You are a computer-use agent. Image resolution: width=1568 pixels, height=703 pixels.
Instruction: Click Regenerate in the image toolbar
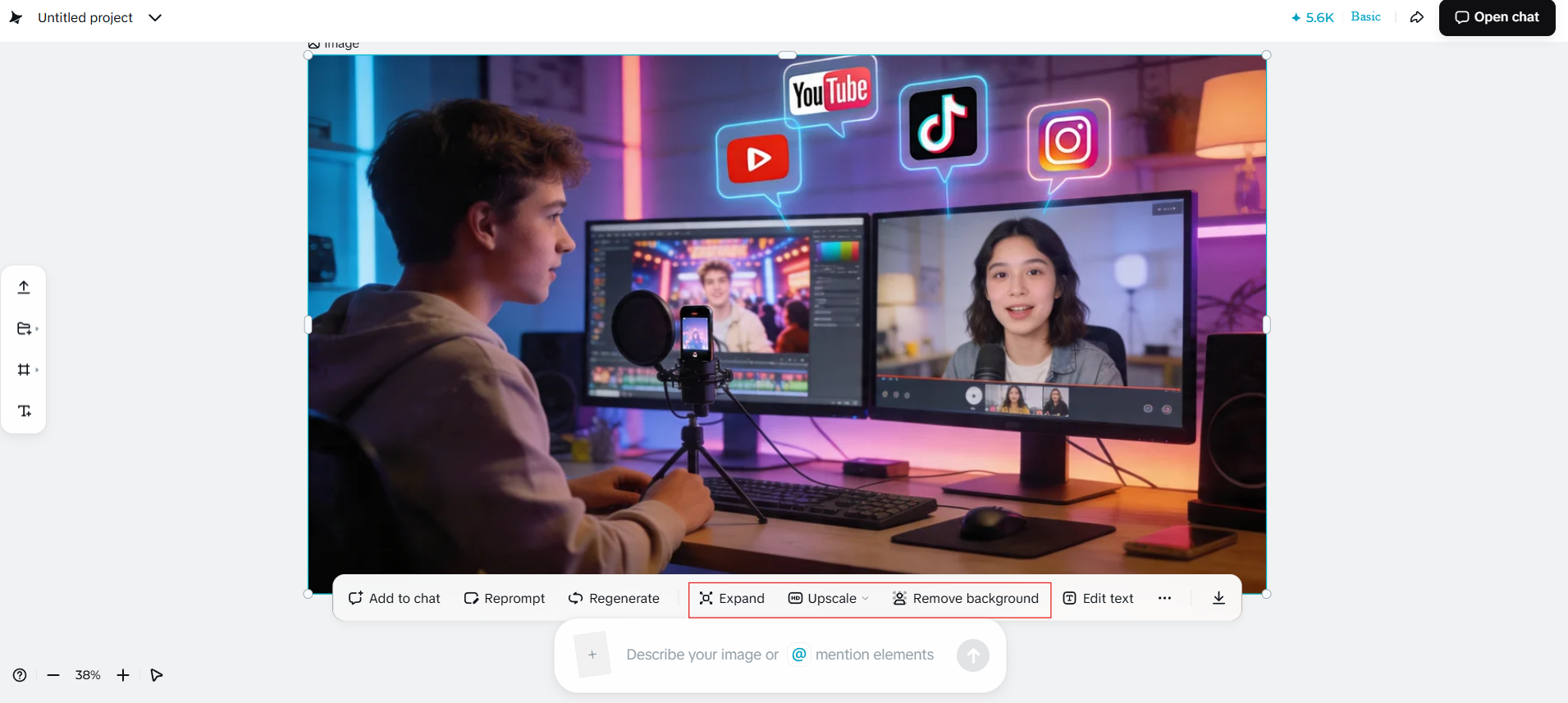[614, 598]
